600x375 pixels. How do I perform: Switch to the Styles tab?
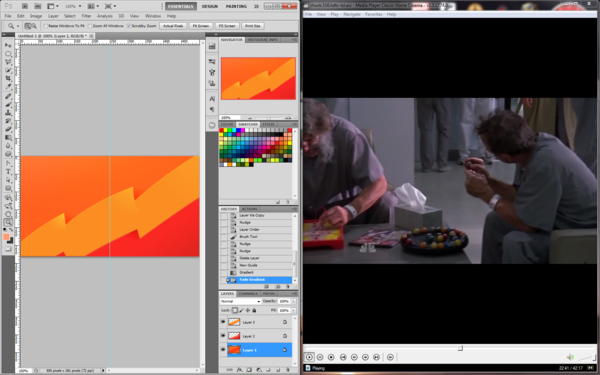point(268,124)
